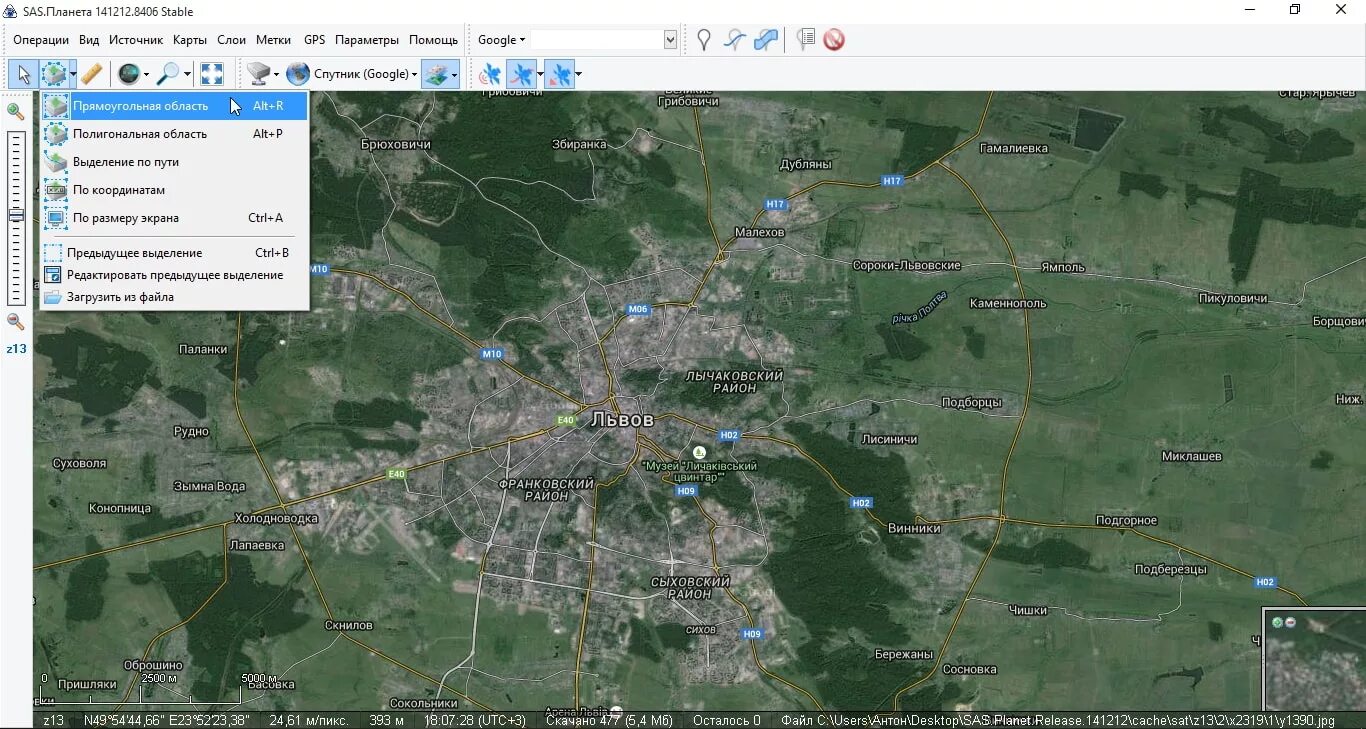Click the minimap thumbnail preview
Image resolution: width=1366 pixels, height=729 pixels.
pyautogui.click(x=1315, y=661)
